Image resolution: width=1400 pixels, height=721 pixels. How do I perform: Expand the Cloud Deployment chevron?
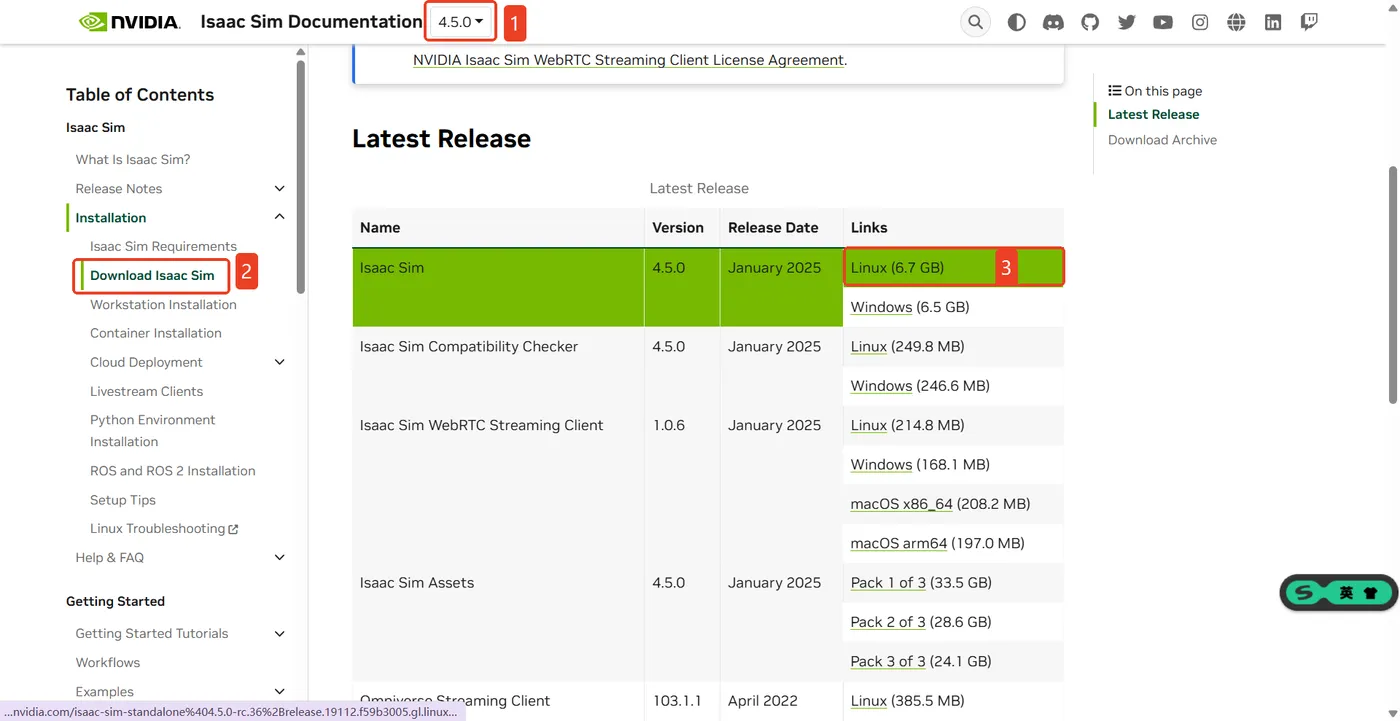click(280, 362)
